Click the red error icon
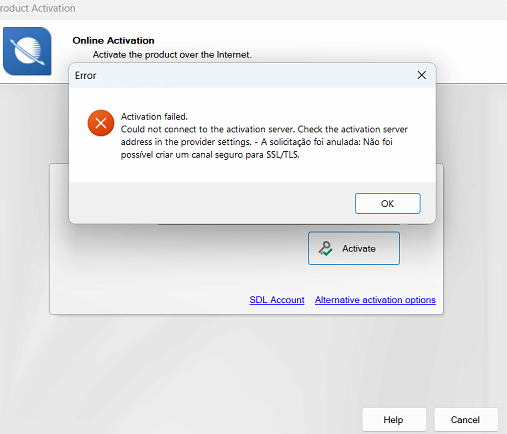The height and width of the screenshot is (434, 507). [101, 123]
